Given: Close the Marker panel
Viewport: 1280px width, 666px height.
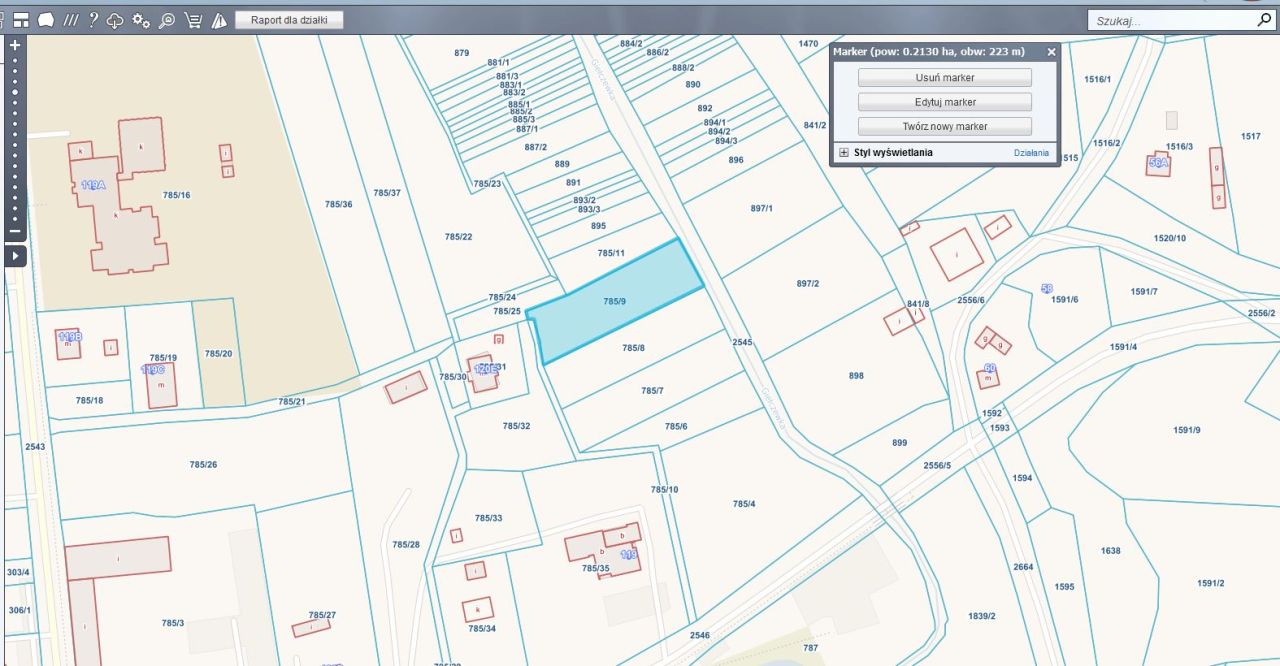Looking at the screenshot, I should tap(1051, 51).
